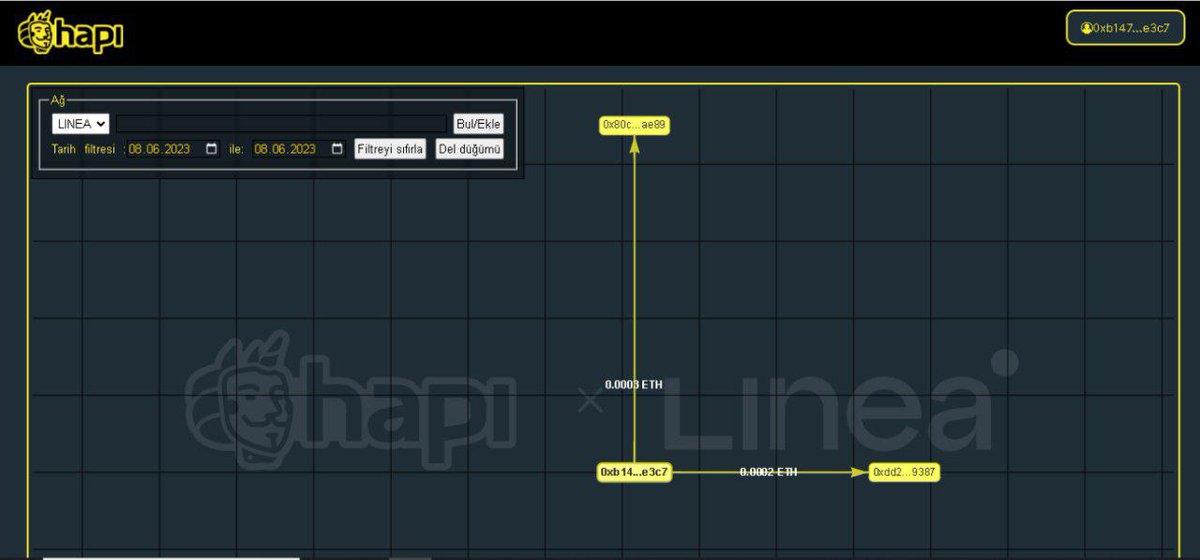Image resolution: width=1200 pixels, height=560 pixels.
Task: Click the 0.0003 ETH edge label
Action: 633,384
